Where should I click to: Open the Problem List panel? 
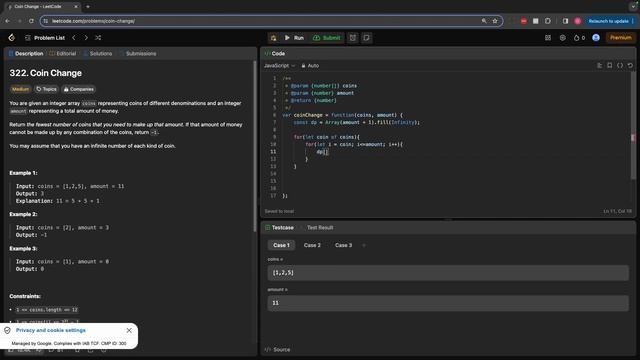pos(45,38)
